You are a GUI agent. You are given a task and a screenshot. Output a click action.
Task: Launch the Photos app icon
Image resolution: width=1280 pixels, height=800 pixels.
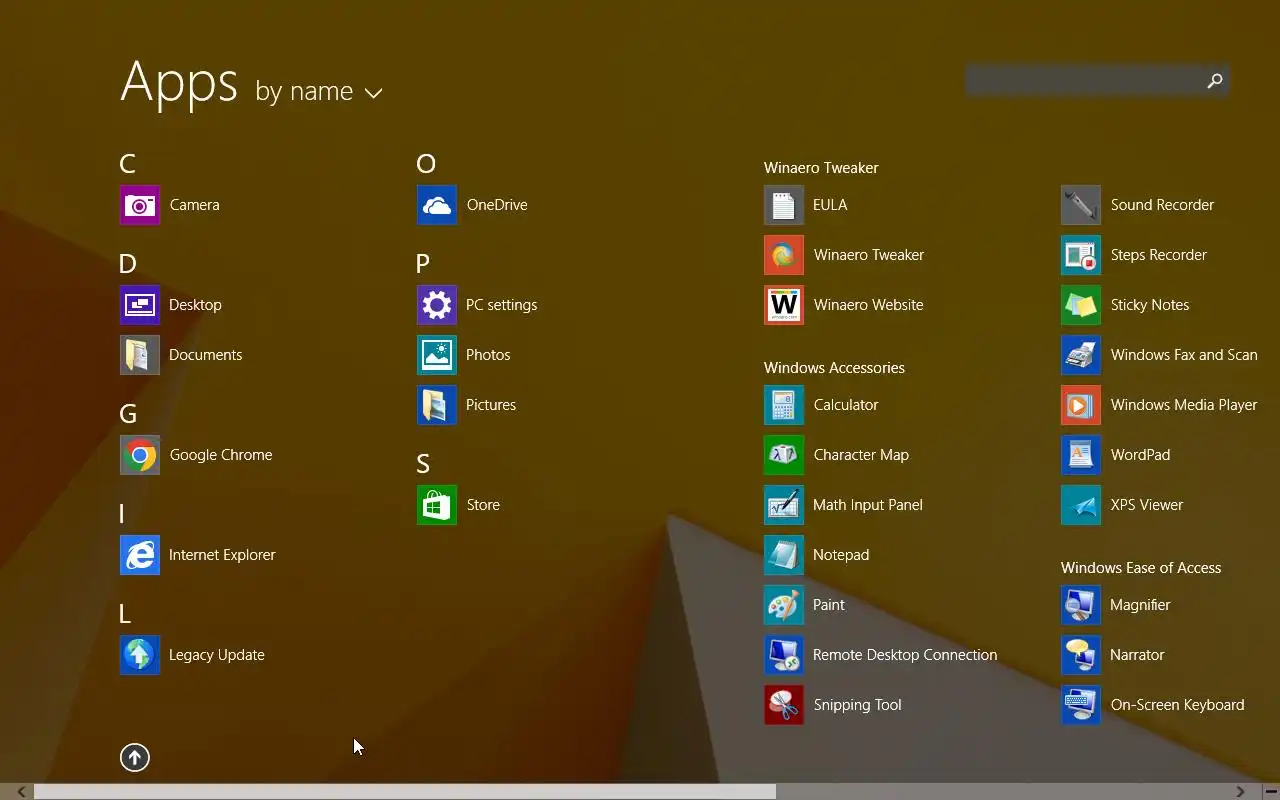click(x=437, y=355)
